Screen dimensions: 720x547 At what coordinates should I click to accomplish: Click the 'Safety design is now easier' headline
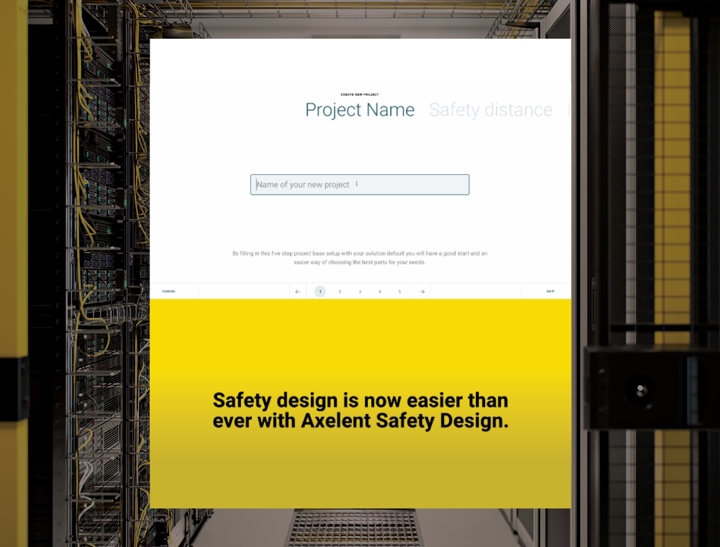tap(360, 410)
